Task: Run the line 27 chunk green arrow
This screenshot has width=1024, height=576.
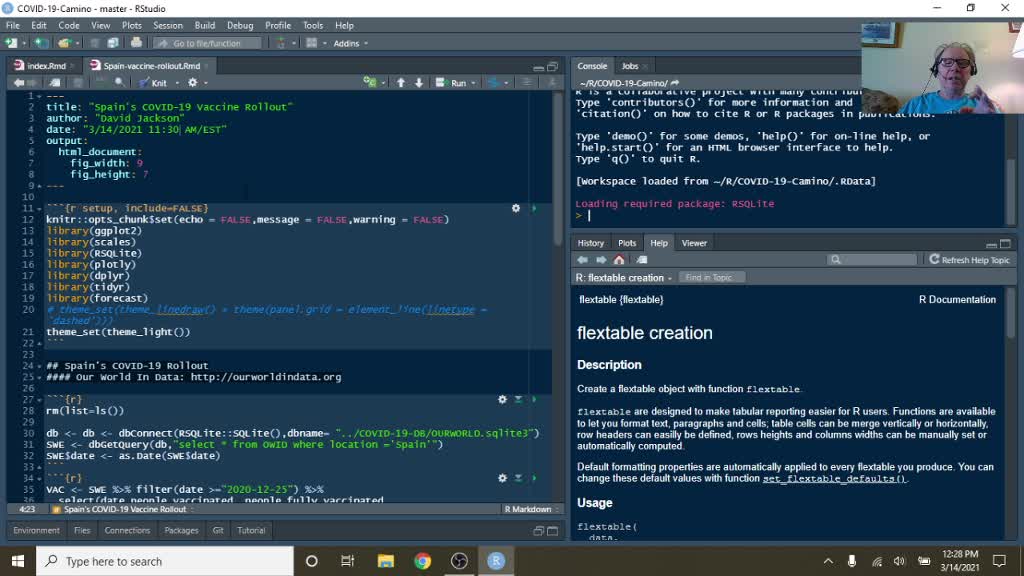Action: (534, 399)
